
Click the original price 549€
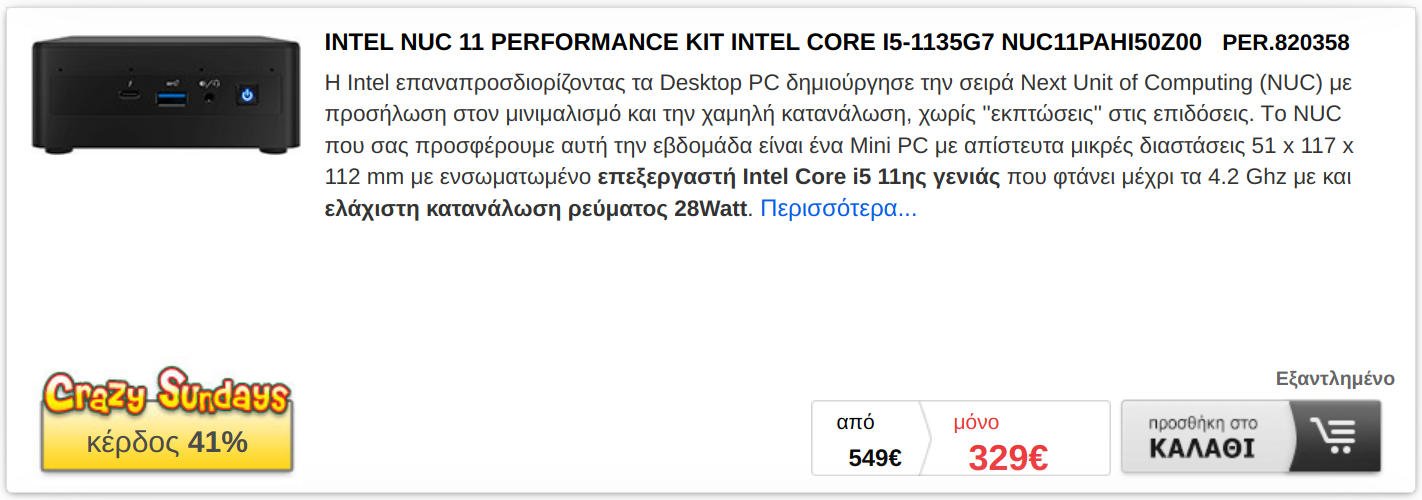point(874,458)
